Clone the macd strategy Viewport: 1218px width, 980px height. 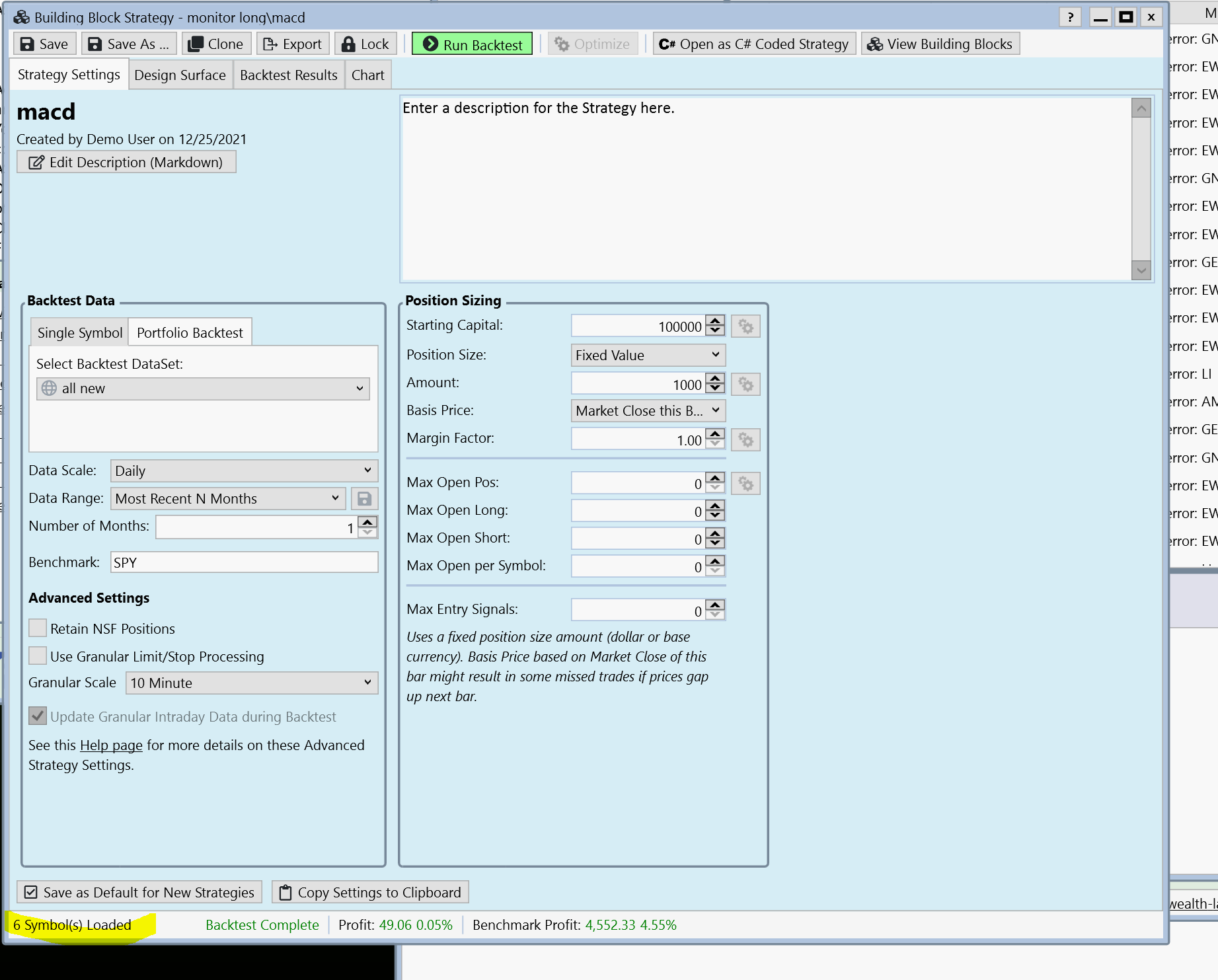point(216,44)
